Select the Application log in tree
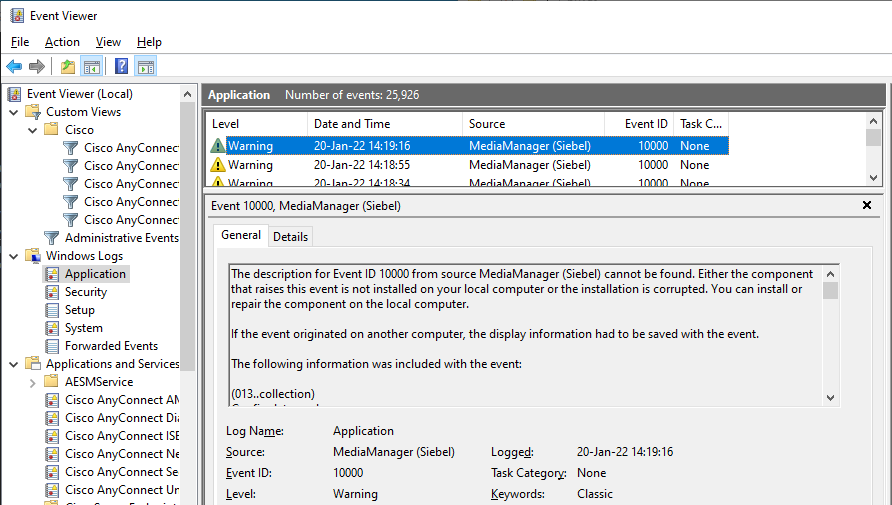 pos(95,274)
